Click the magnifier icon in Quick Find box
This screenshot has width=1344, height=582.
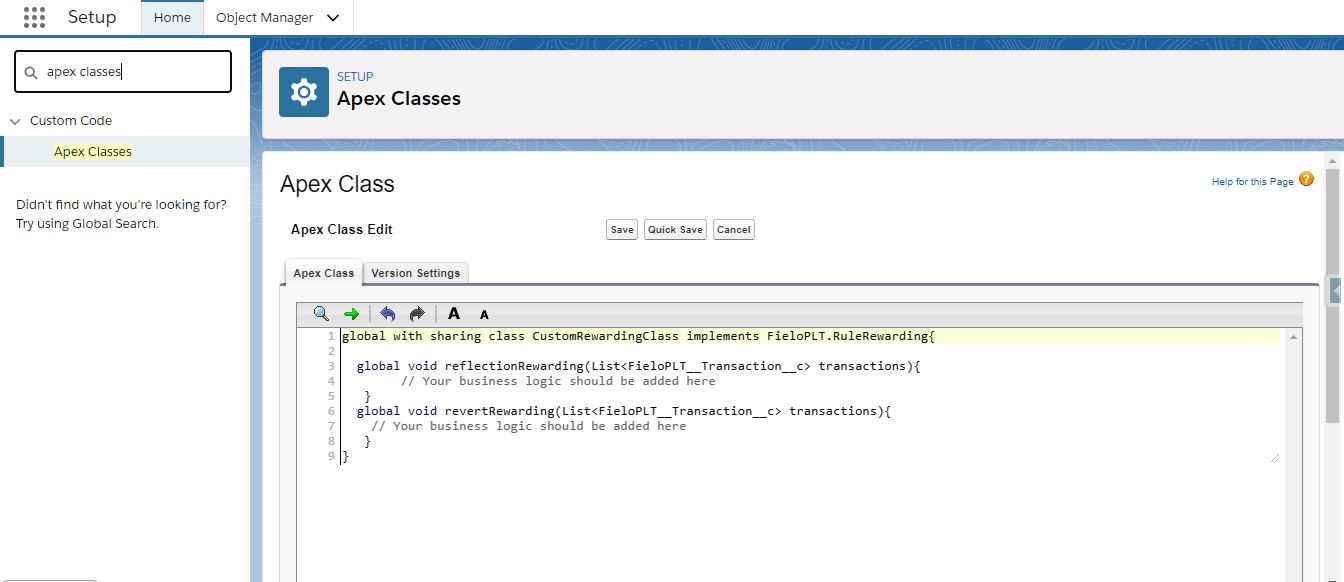30,72
